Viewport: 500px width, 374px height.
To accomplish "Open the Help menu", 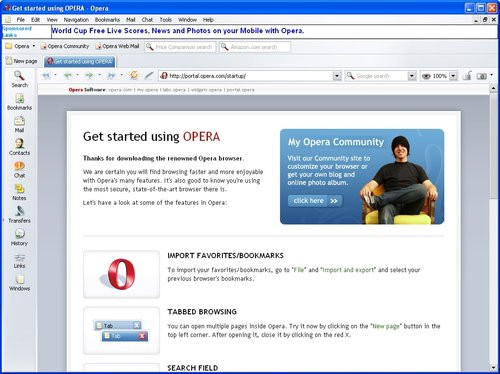I will pos(208,20).
